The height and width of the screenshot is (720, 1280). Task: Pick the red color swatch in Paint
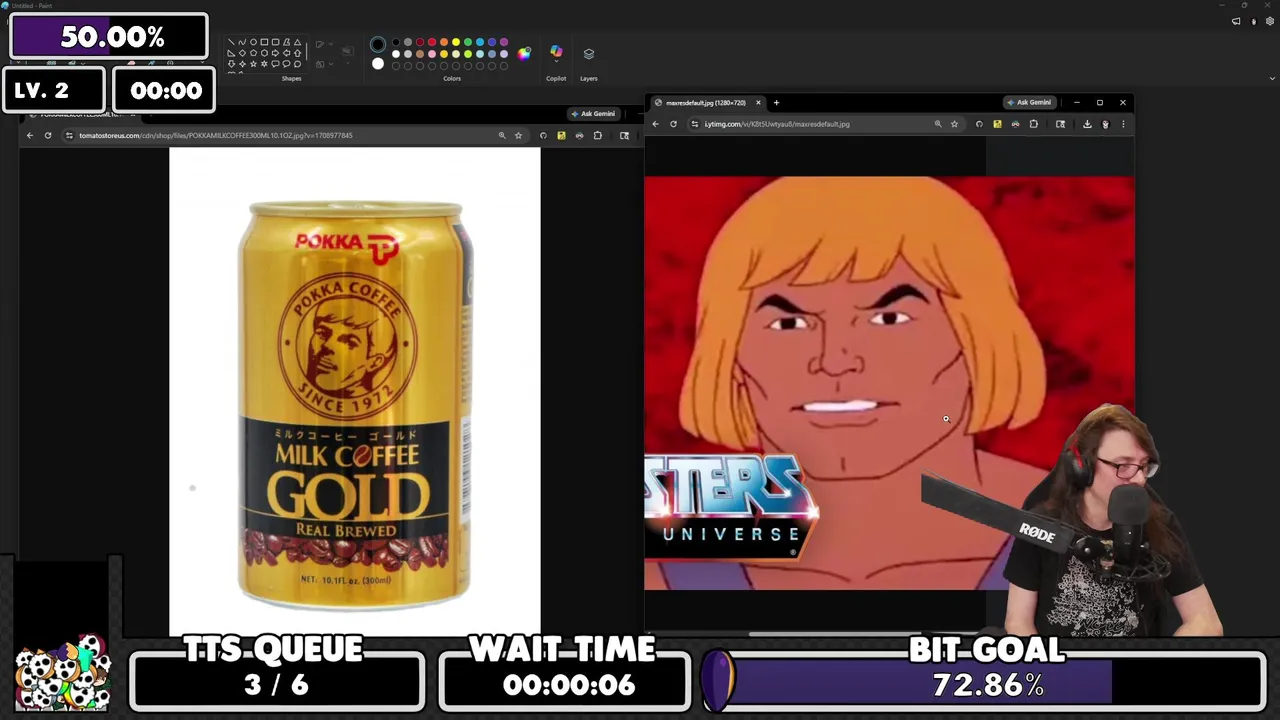(x=432, y=42)
